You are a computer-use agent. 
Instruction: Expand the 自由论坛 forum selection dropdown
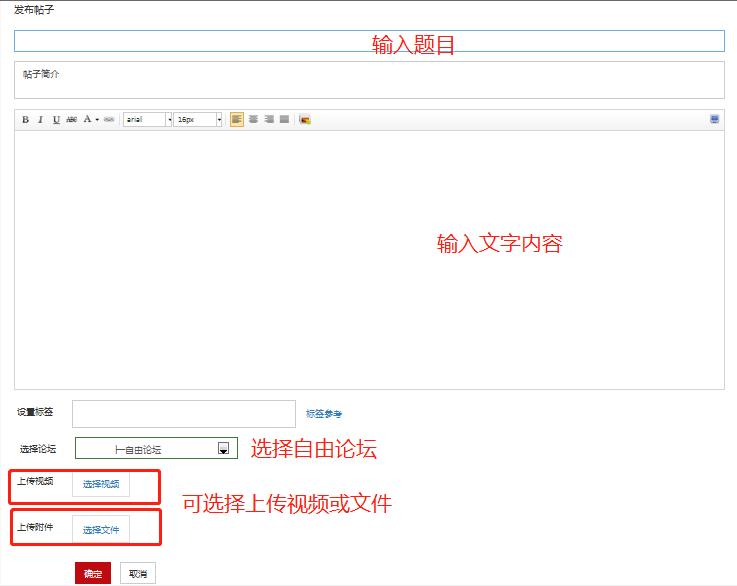click(x=224, y=449)
